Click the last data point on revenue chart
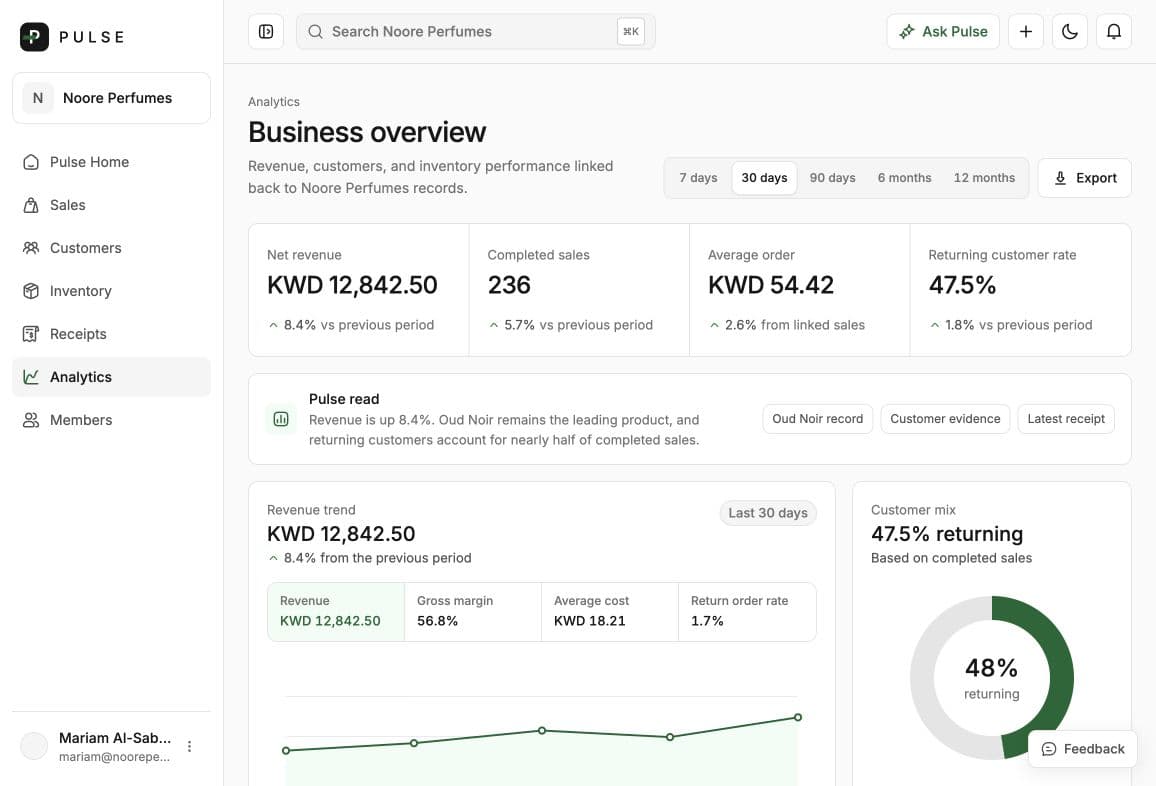The height and width of the screenshot is (786, 1156). pos(798,717)
